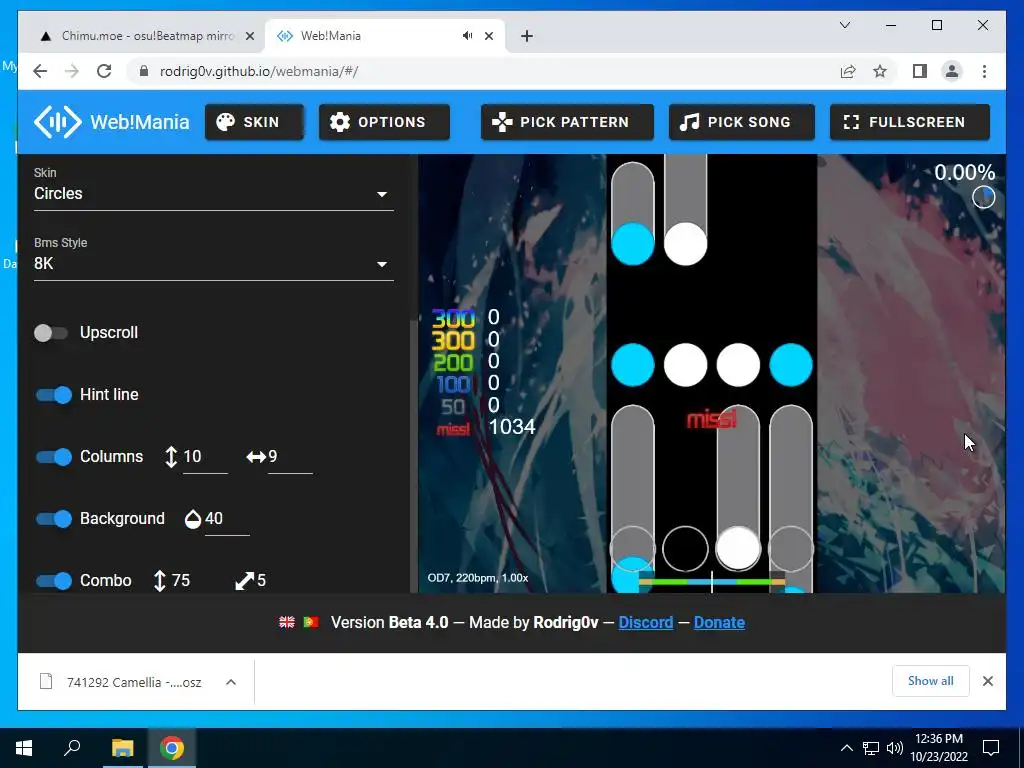The width and height of the screenshot is (1024, 768).
Task: Open the notification center icon
Action: coord(991,748)
